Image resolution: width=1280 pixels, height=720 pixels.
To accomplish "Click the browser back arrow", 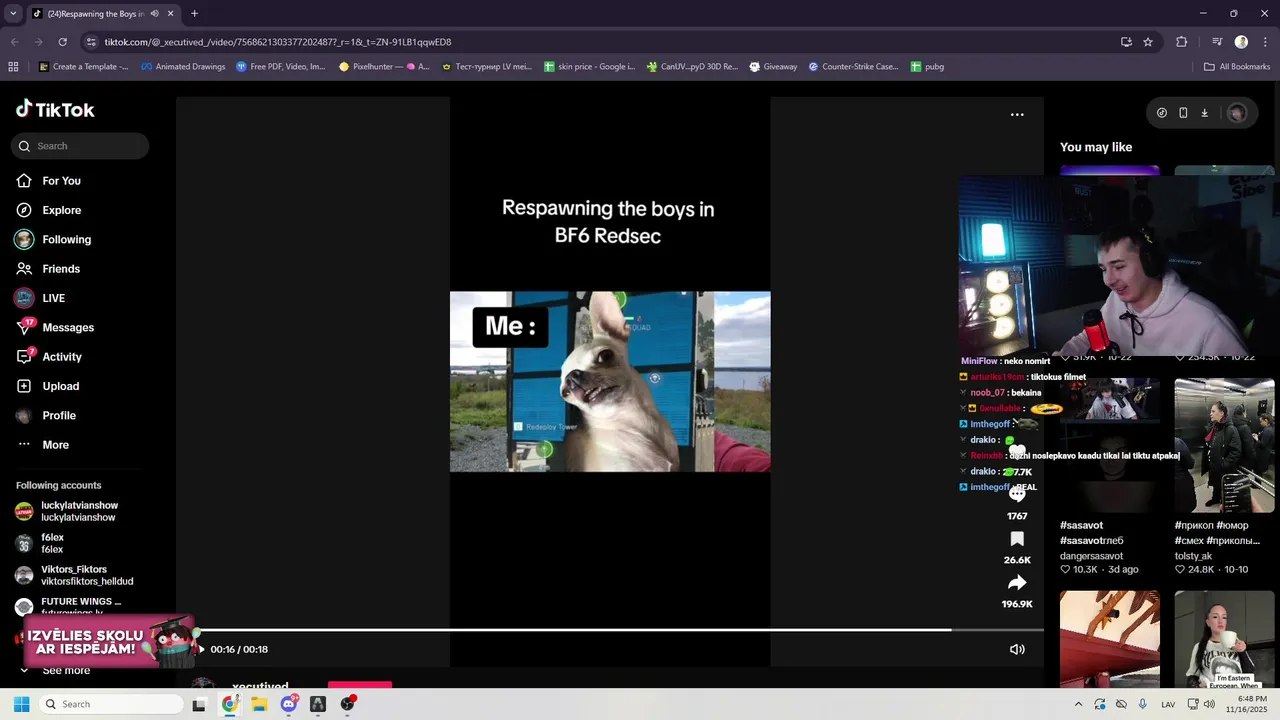I will point(14,42).
